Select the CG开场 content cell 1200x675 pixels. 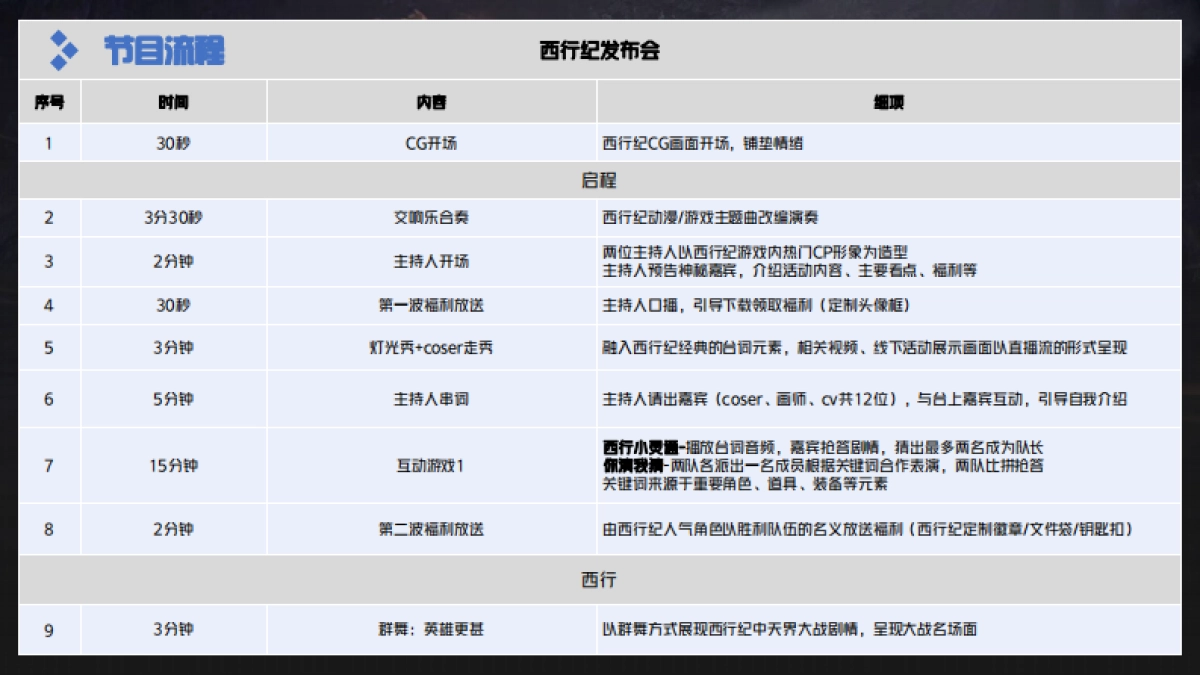(x=430, y=141)
